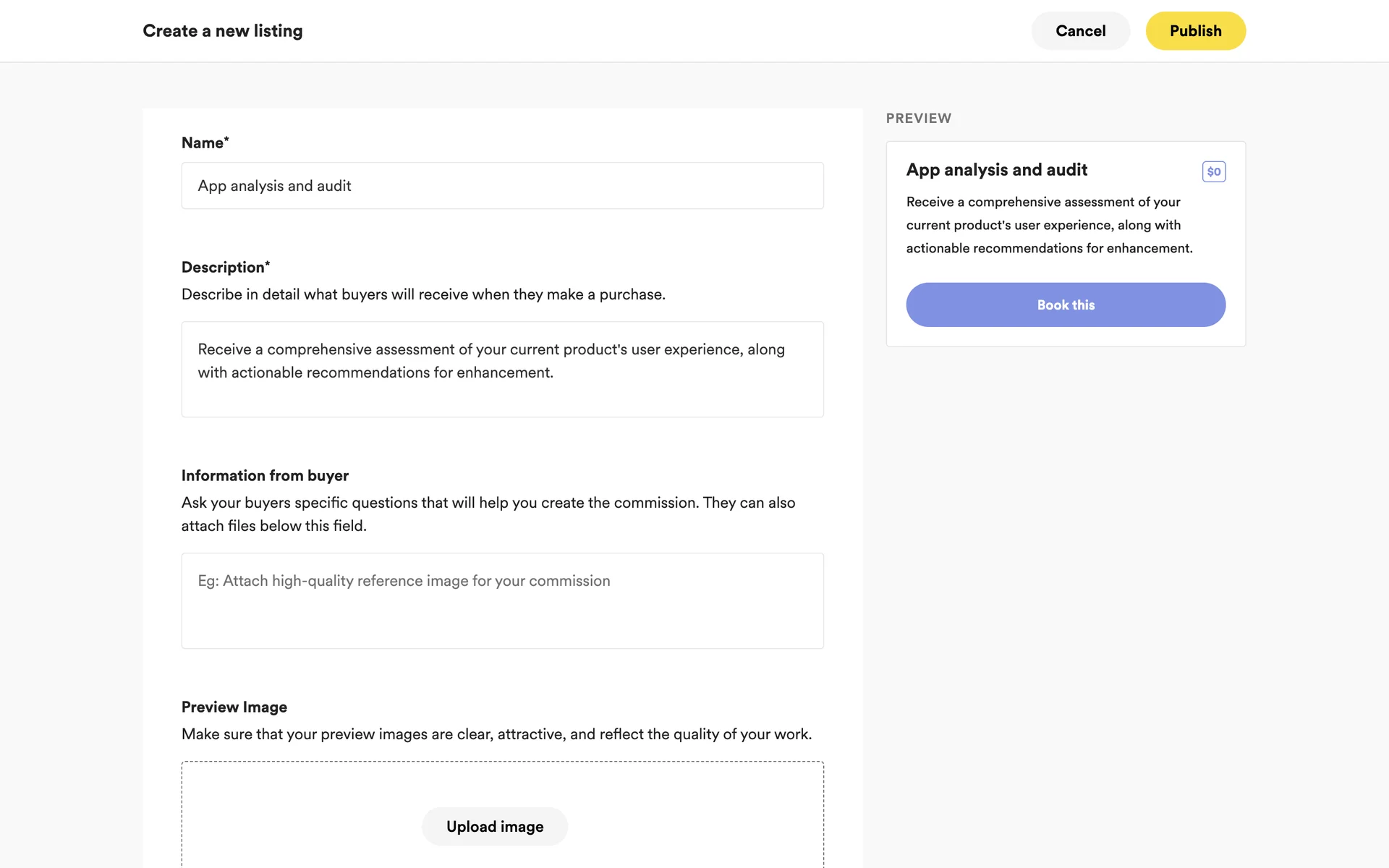Click the Preview Image section label
This screenshot has height=868, width=1389.
[x=234, y=707]
